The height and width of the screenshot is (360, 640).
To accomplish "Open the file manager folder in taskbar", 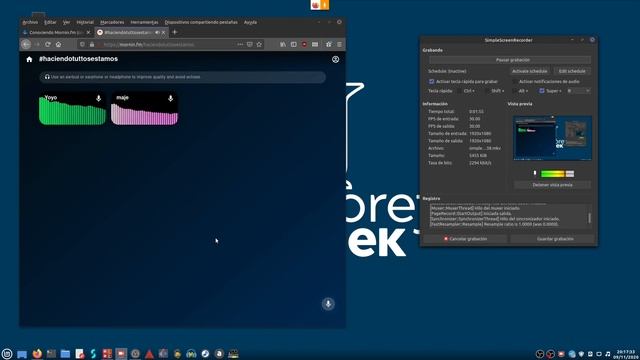I will 65,353.
